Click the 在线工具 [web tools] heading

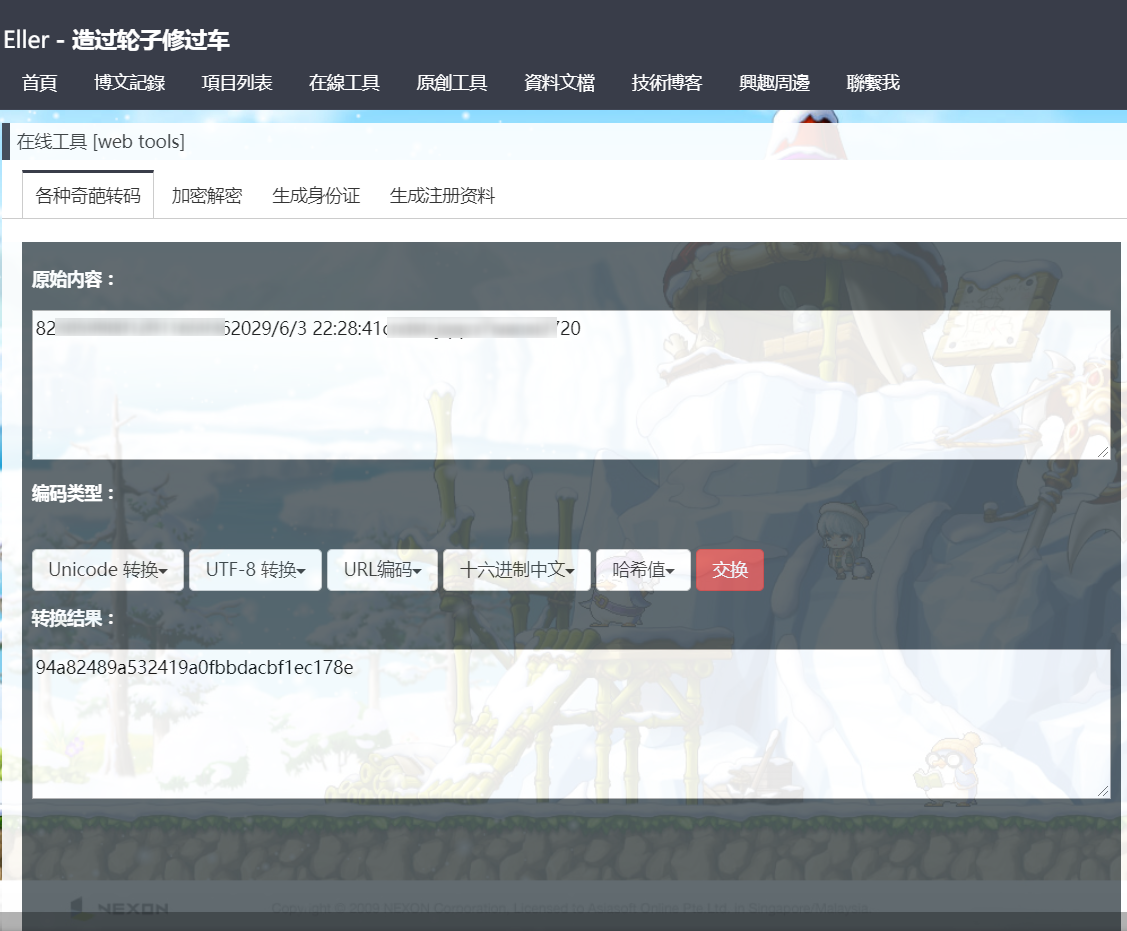click(x=101, y=142)
